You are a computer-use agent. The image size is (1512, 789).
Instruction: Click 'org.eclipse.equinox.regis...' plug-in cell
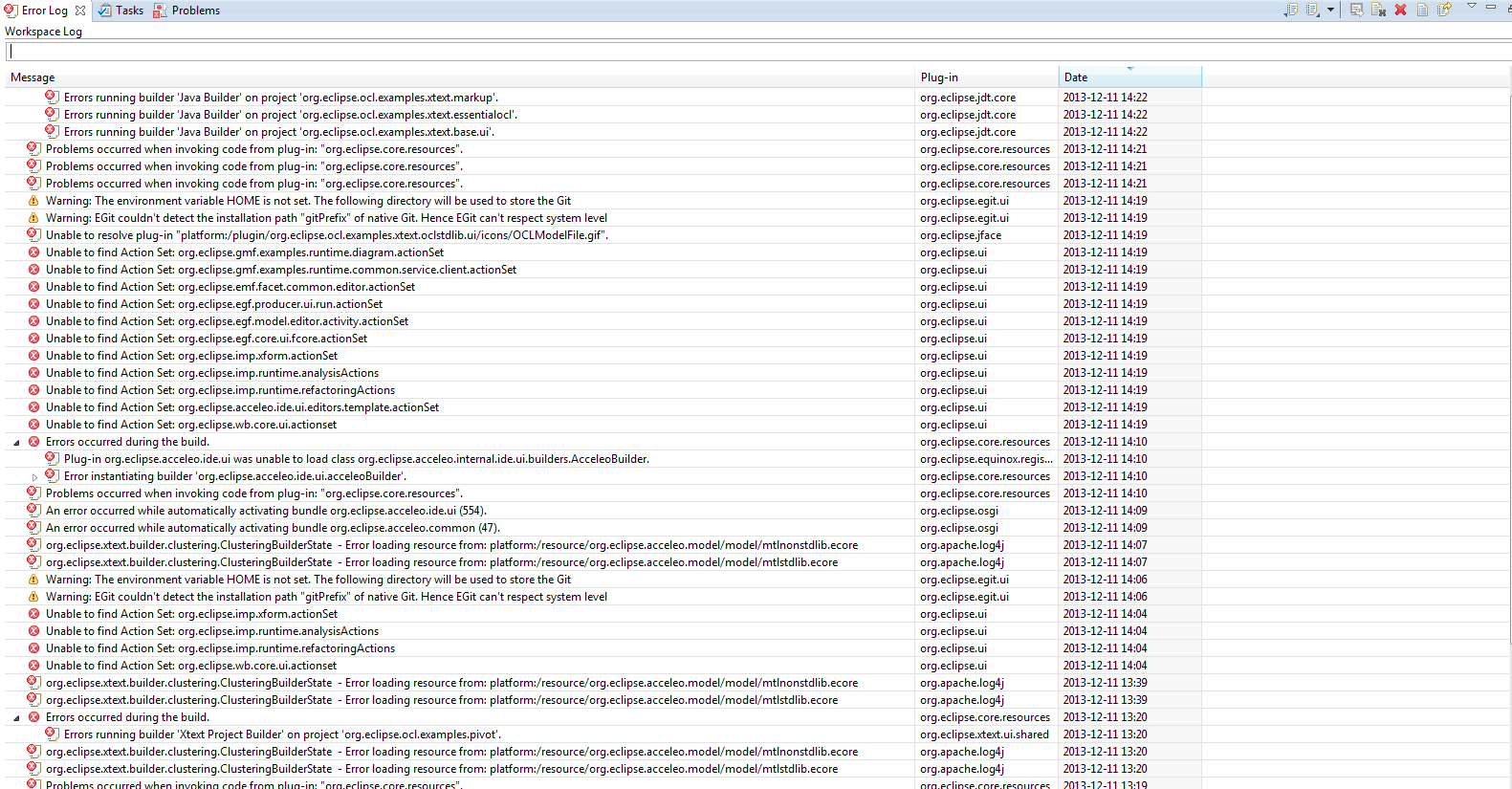[x=986, y=459]
